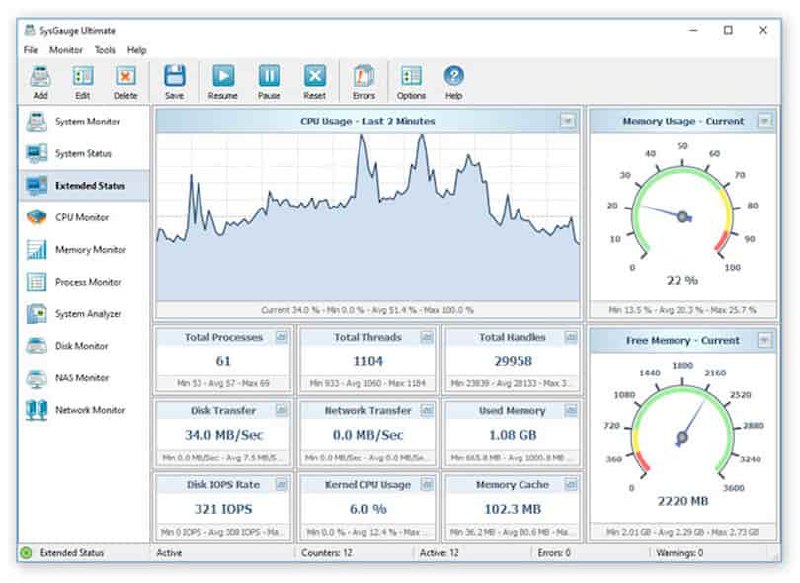
Task: Open NAS Monitor from the sidebar
Action: 84,378
